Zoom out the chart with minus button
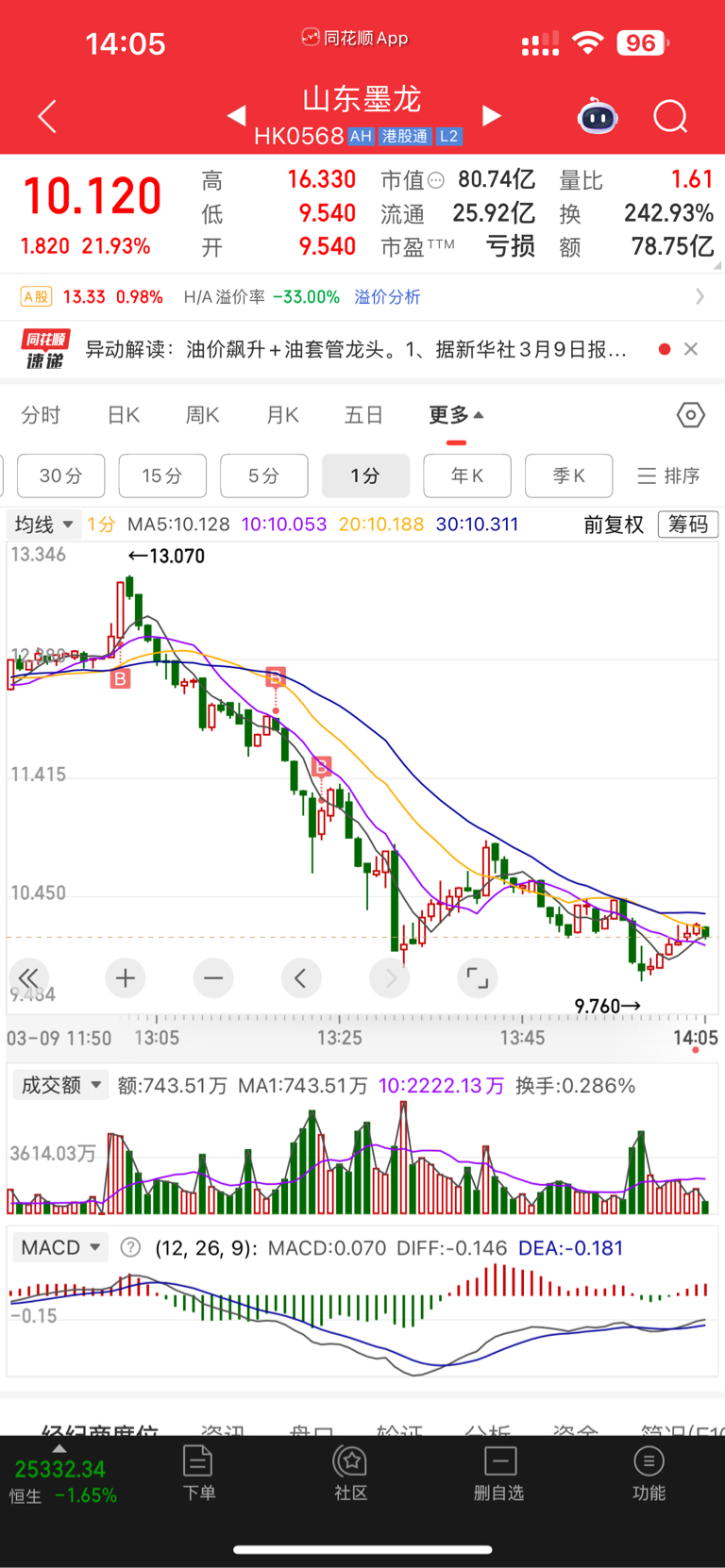The width and height of the screenshot is (725, 1568). pyautogui.click(x=213, y=978)
